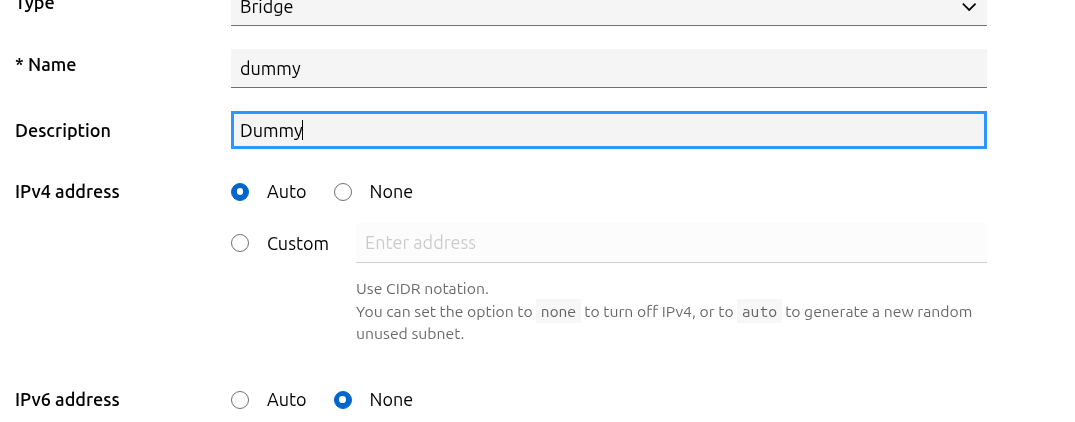This screenshot has height=422, width=1075.
Task: Click the Name field label
Action: pyautogui.click(x=46, y=65)
